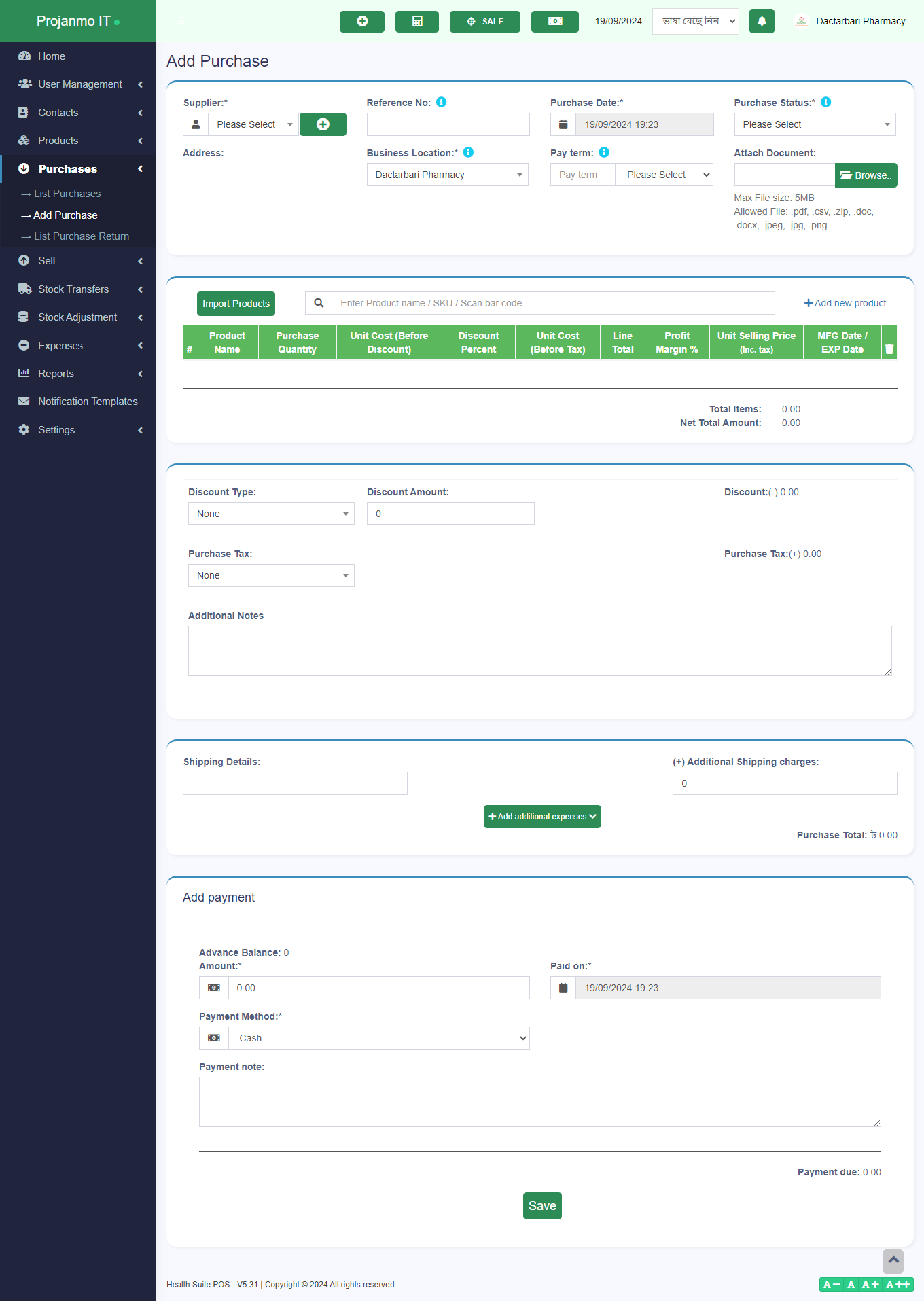The width and height of the screenshot is (924, 1301).
Task: Open the language selector dropdown in header
Action: coord(696,21)
